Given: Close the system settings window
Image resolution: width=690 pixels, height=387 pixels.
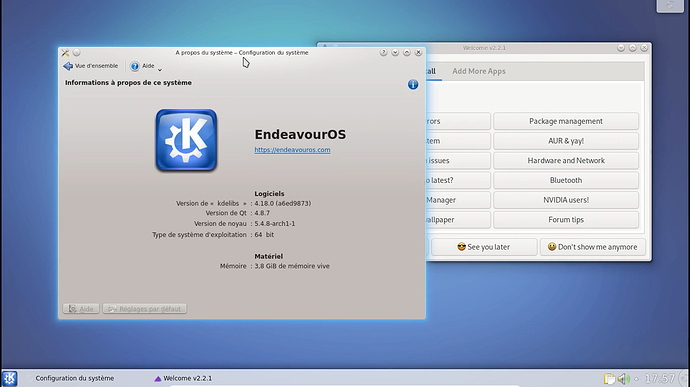Looking at the screenshot, I should coord(418,52).
